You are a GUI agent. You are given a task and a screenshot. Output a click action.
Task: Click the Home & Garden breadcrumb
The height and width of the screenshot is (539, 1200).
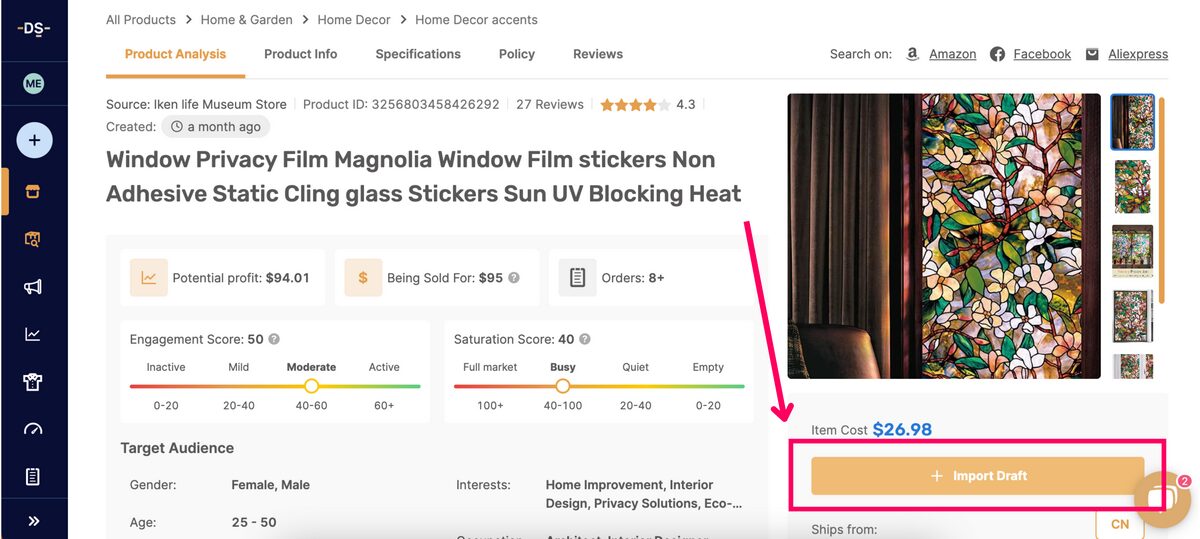[x=244, y=19]
